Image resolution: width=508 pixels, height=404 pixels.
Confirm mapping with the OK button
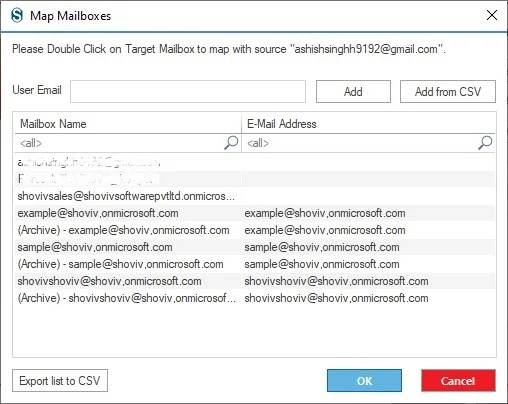coord(364,380)
